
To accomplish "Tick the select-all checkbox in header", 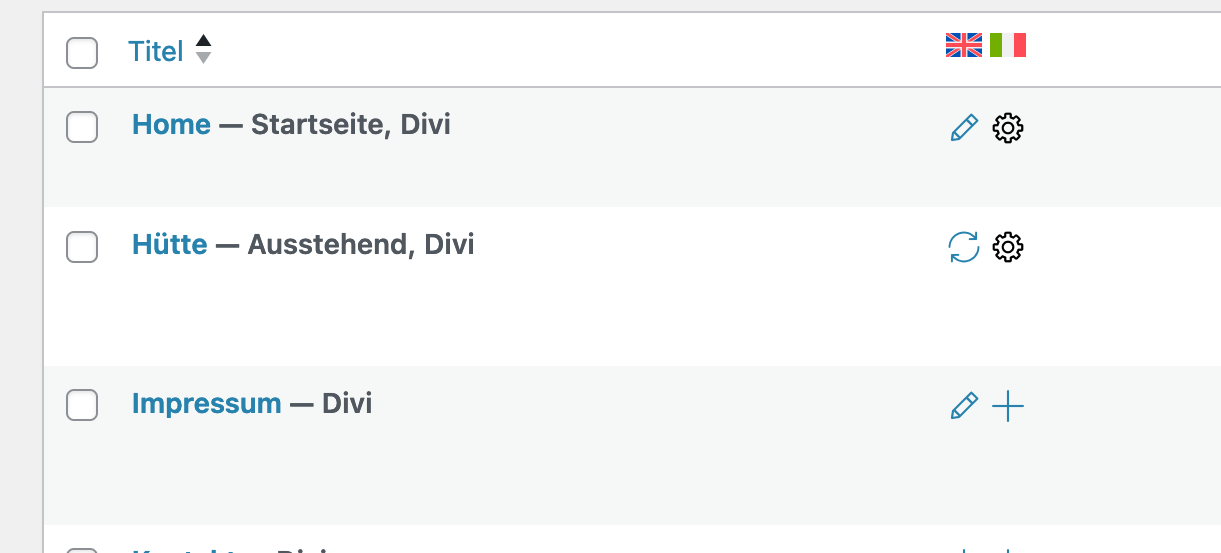I will point(82,52).
